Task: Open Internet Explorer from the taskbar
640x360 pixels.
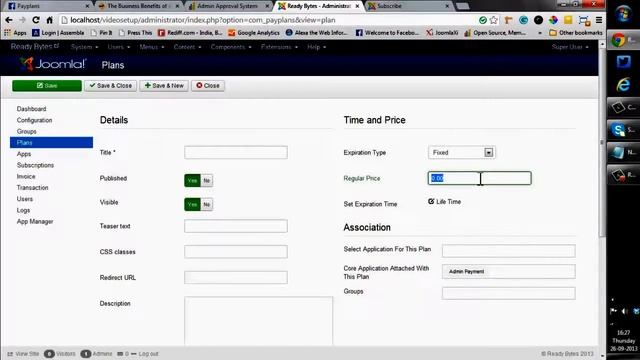Action: click(623, 84)
